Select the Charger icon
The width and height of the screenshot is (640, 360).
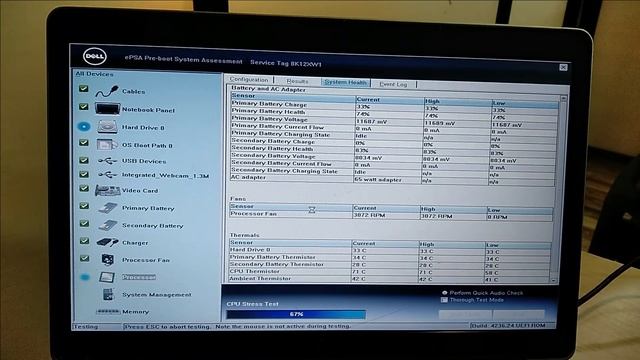coord(108,242)
